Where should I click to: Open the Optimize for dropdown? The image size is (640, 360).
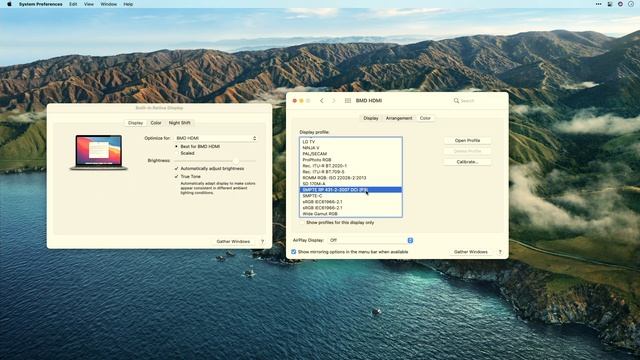click(x=216, y=138)
